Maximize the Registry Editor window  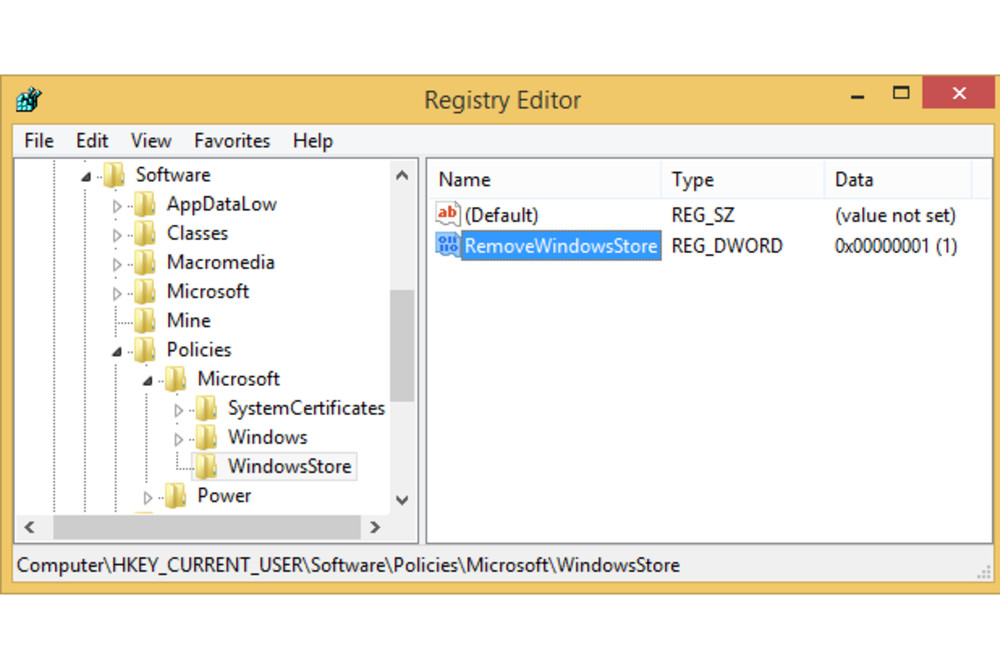tap(901, 94)
